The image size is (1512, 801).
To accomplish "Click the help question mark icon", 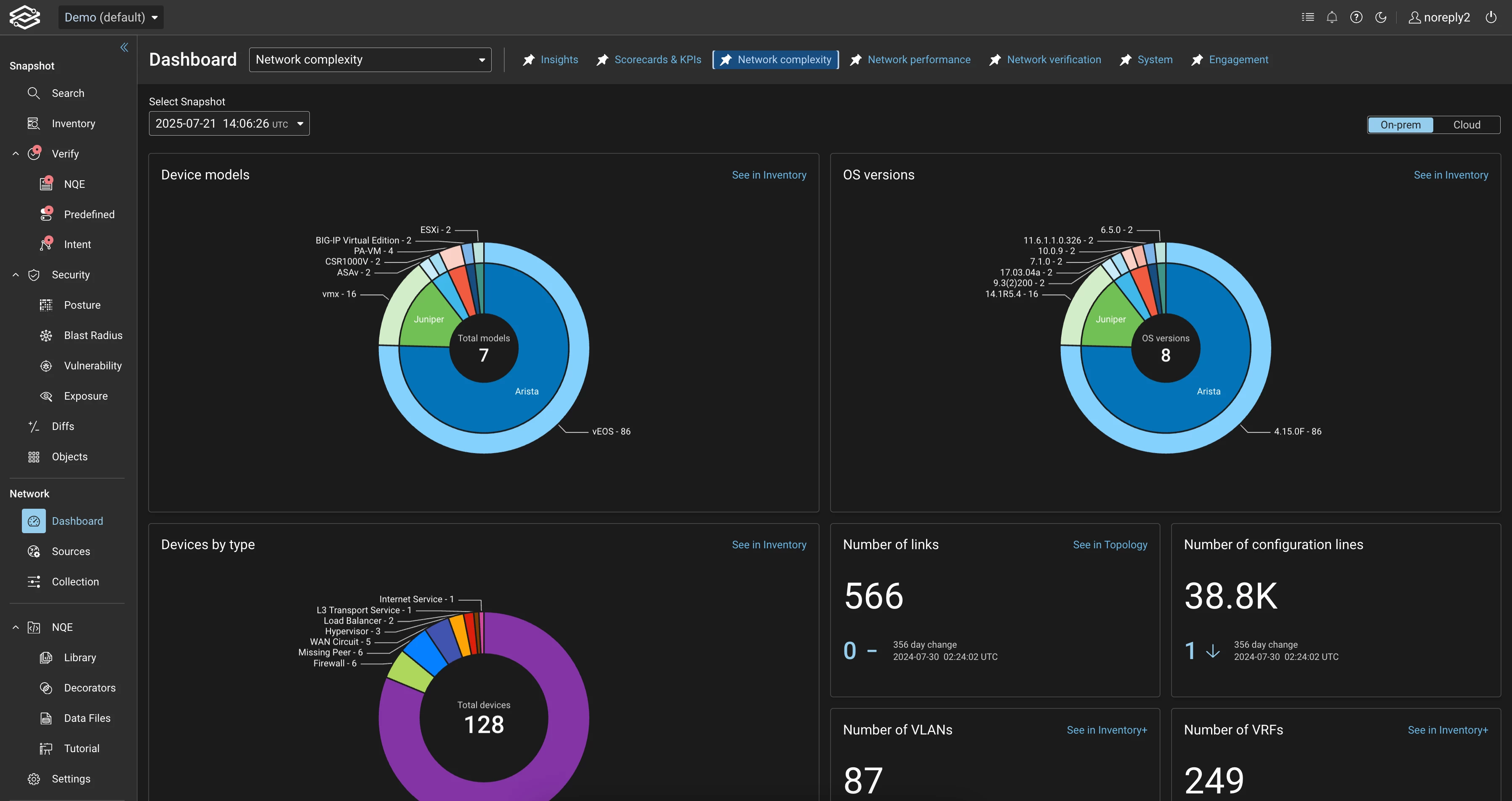I will [x=1356, y=17].
